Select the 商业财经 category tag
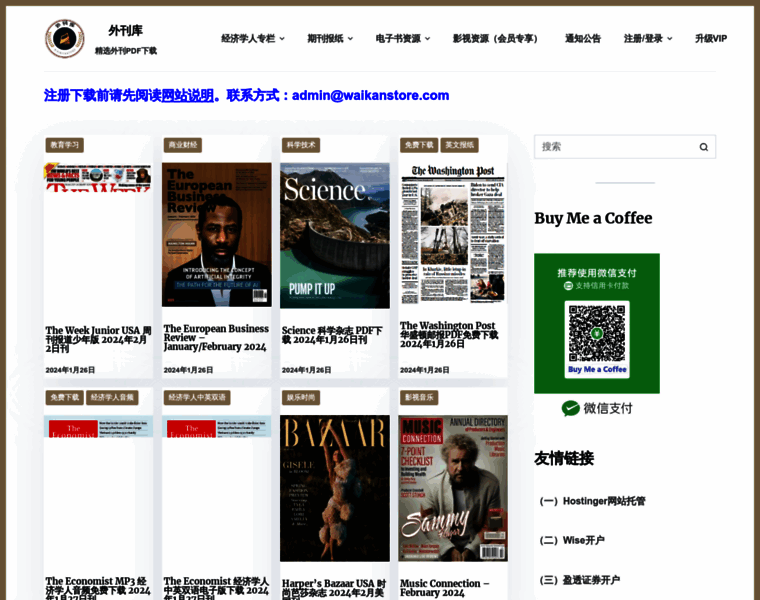Screen dimensions: 760x600 [182, 145]
